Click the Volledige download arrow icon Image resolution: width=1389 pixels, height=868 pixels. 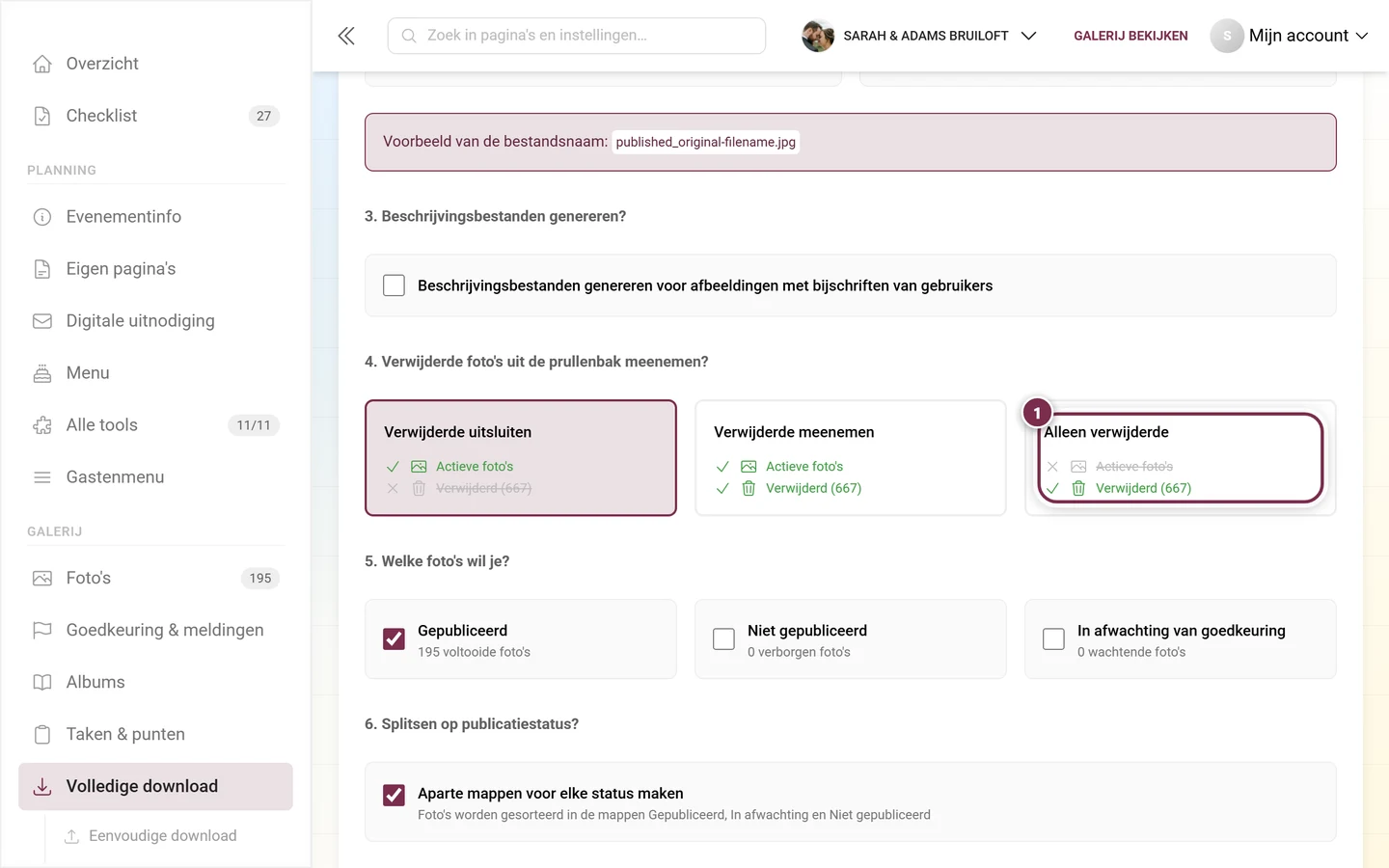pyautogui.click(x=42, y=787)
